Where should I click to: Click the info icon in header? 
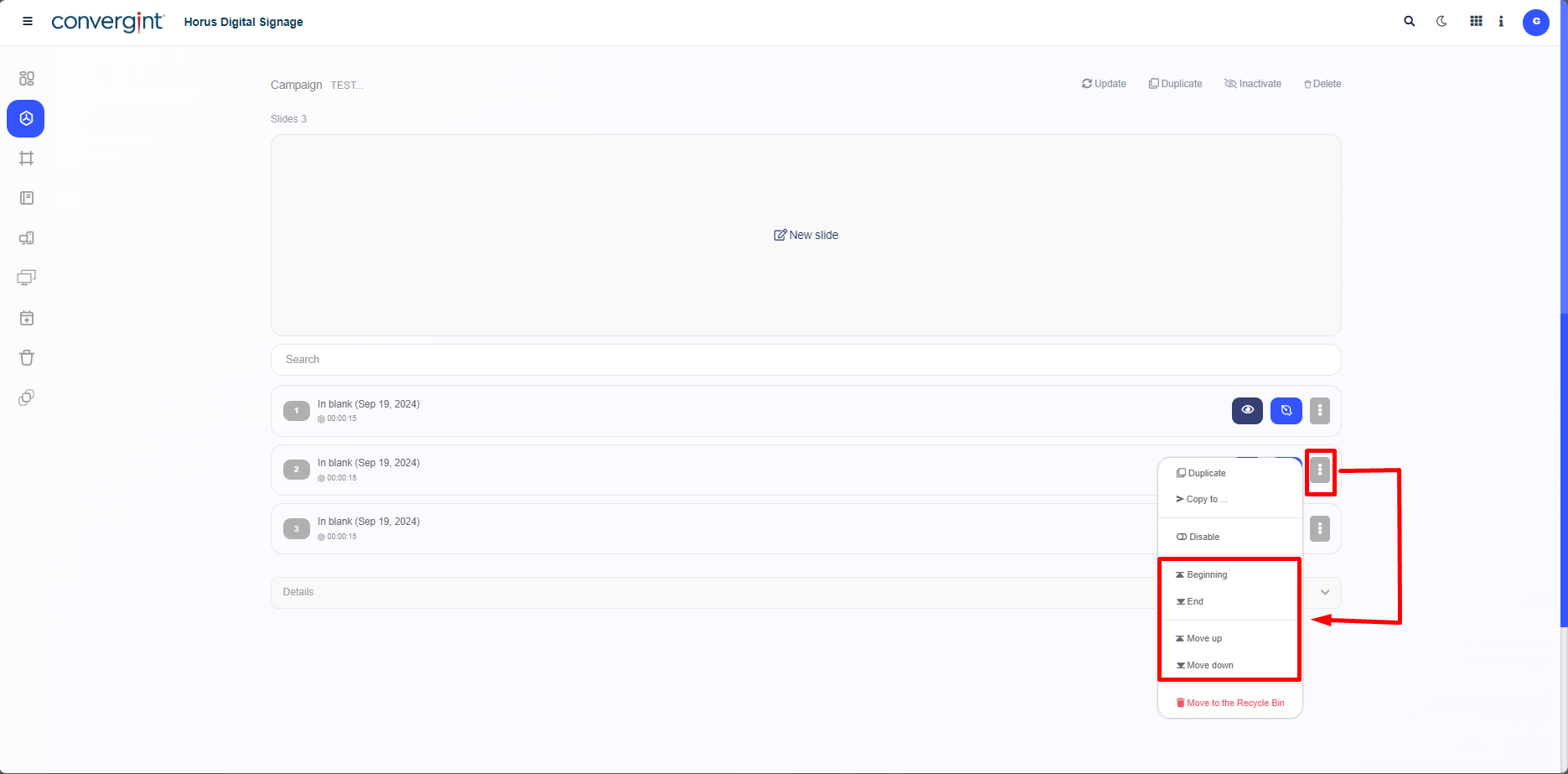1501,22
